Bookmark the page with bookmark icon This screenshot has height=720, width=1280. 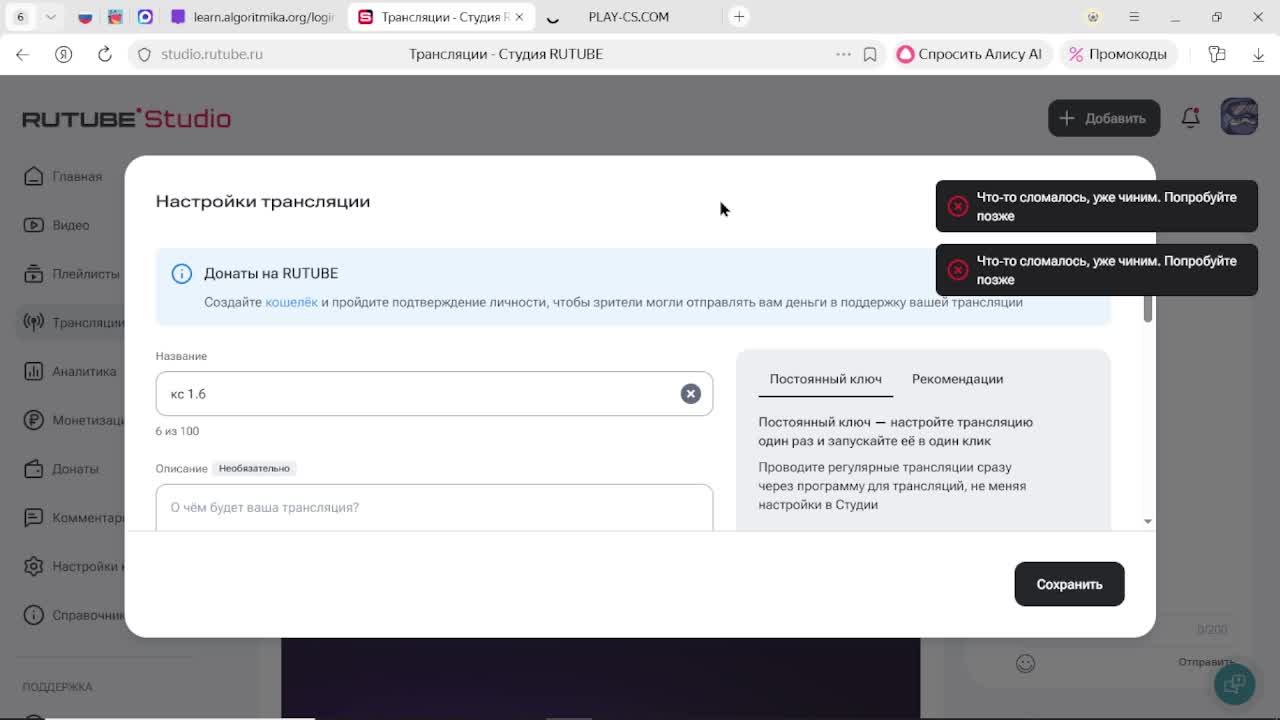pyautogui.click(x=870, y=54)
